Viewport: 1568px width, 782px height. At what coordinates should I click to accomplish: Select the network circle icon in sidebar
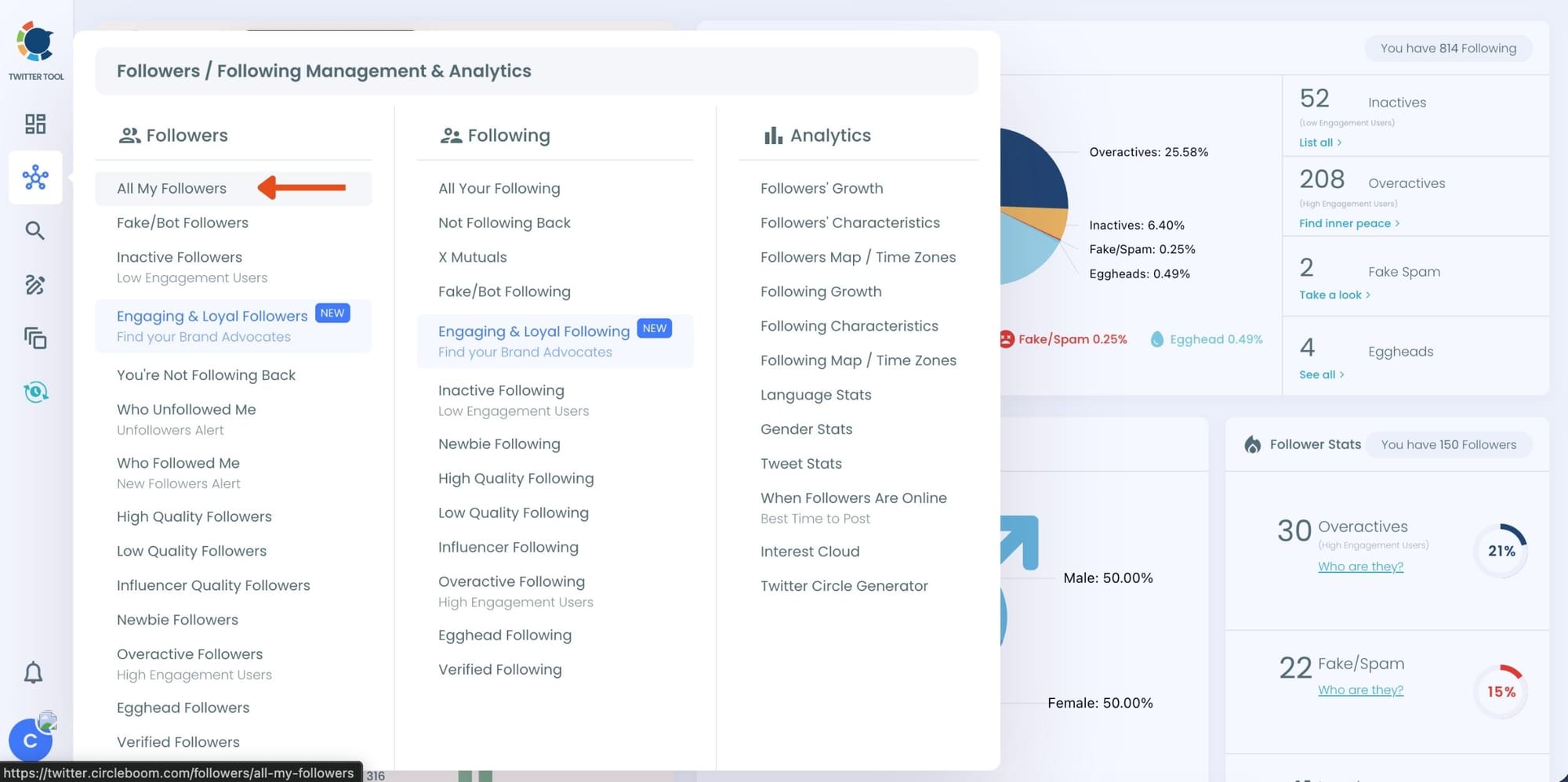point(35,178)
